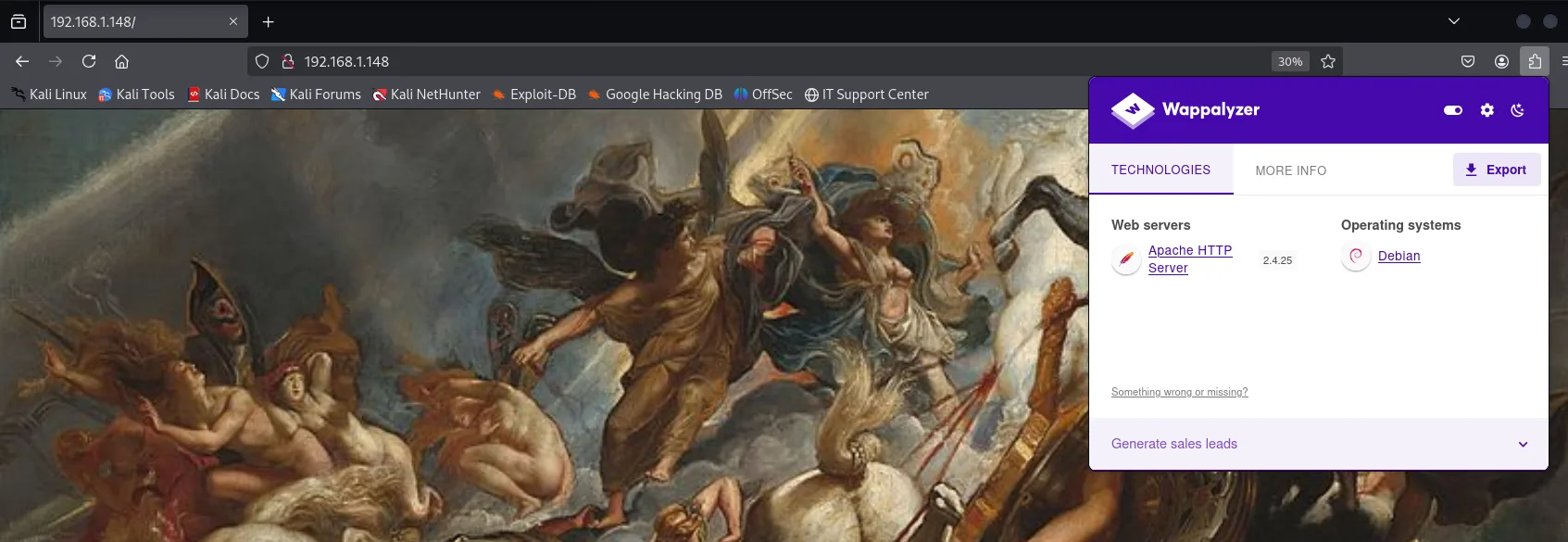Open the Kali Tools bookmark
This screenshot has width=1568, height=542.
coord(136,95)
